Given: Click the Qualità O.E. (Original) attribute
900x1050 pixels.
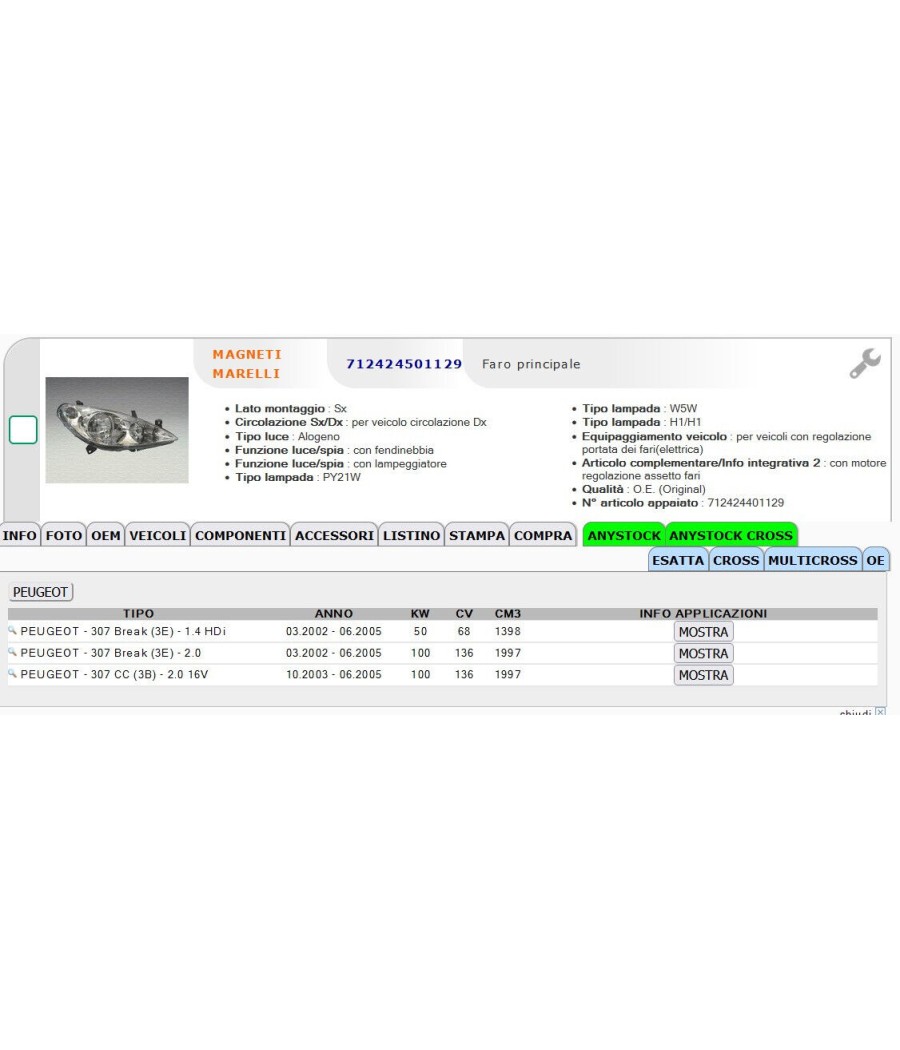Looking at the screenshot, I should pyautogui.click(x=643, y=489).
